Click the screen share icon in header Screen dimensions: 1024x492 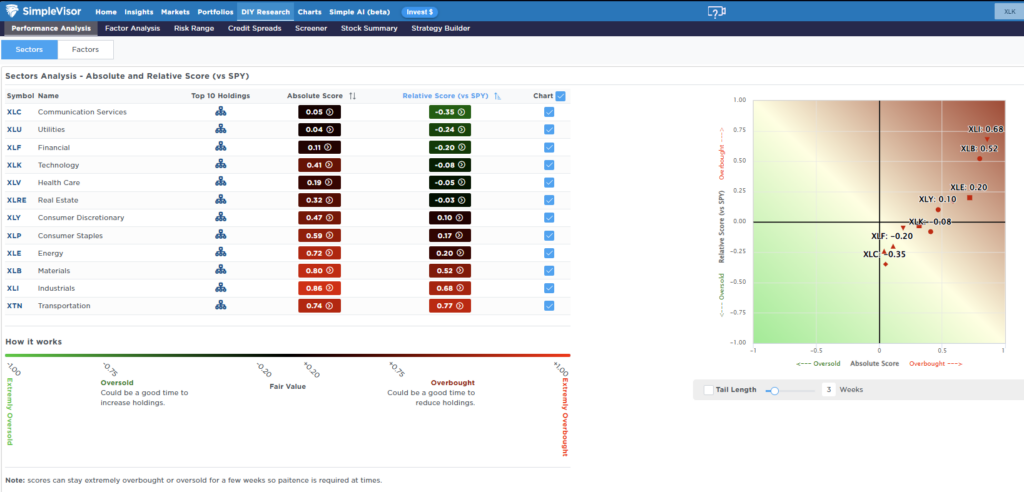coord(716,11)
